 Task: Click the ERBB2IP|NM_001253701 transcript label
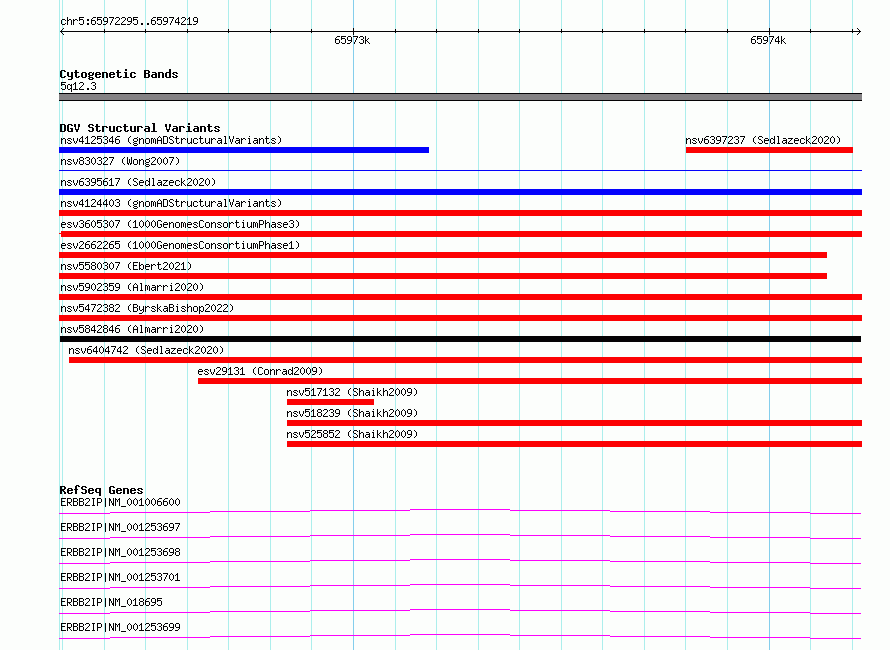120,577
